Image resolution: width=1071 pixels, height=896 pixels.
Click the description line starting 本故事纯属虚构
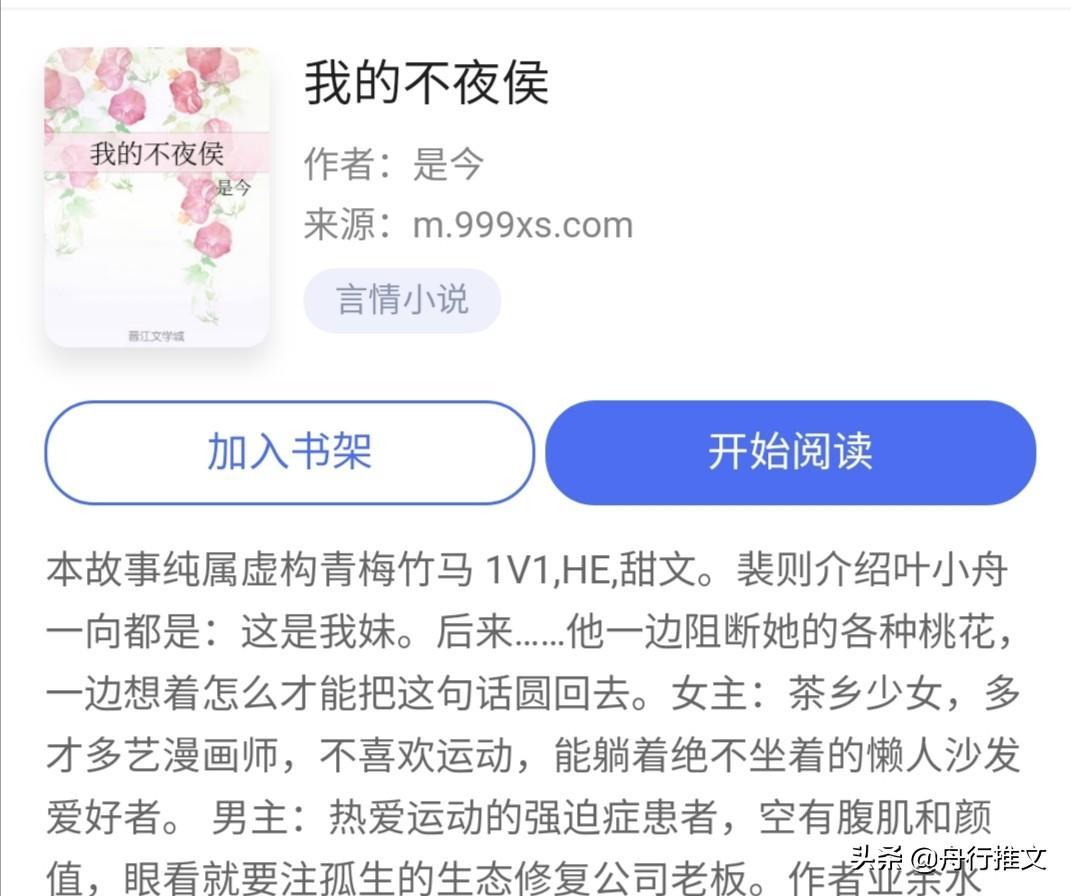coord(526,569)
